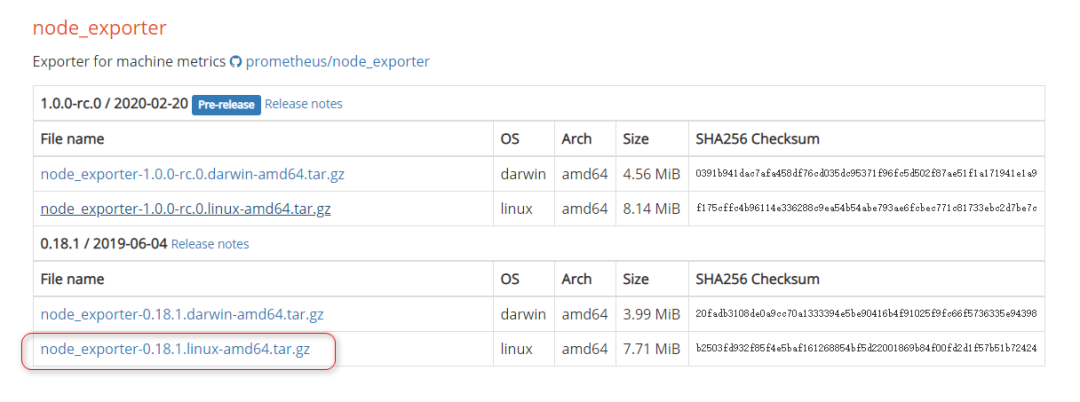This screenshot has width=1080, height=402.
Task: Select the checksum starting with 0391b941
Action: pyautogui.click(x=866, y=174)
